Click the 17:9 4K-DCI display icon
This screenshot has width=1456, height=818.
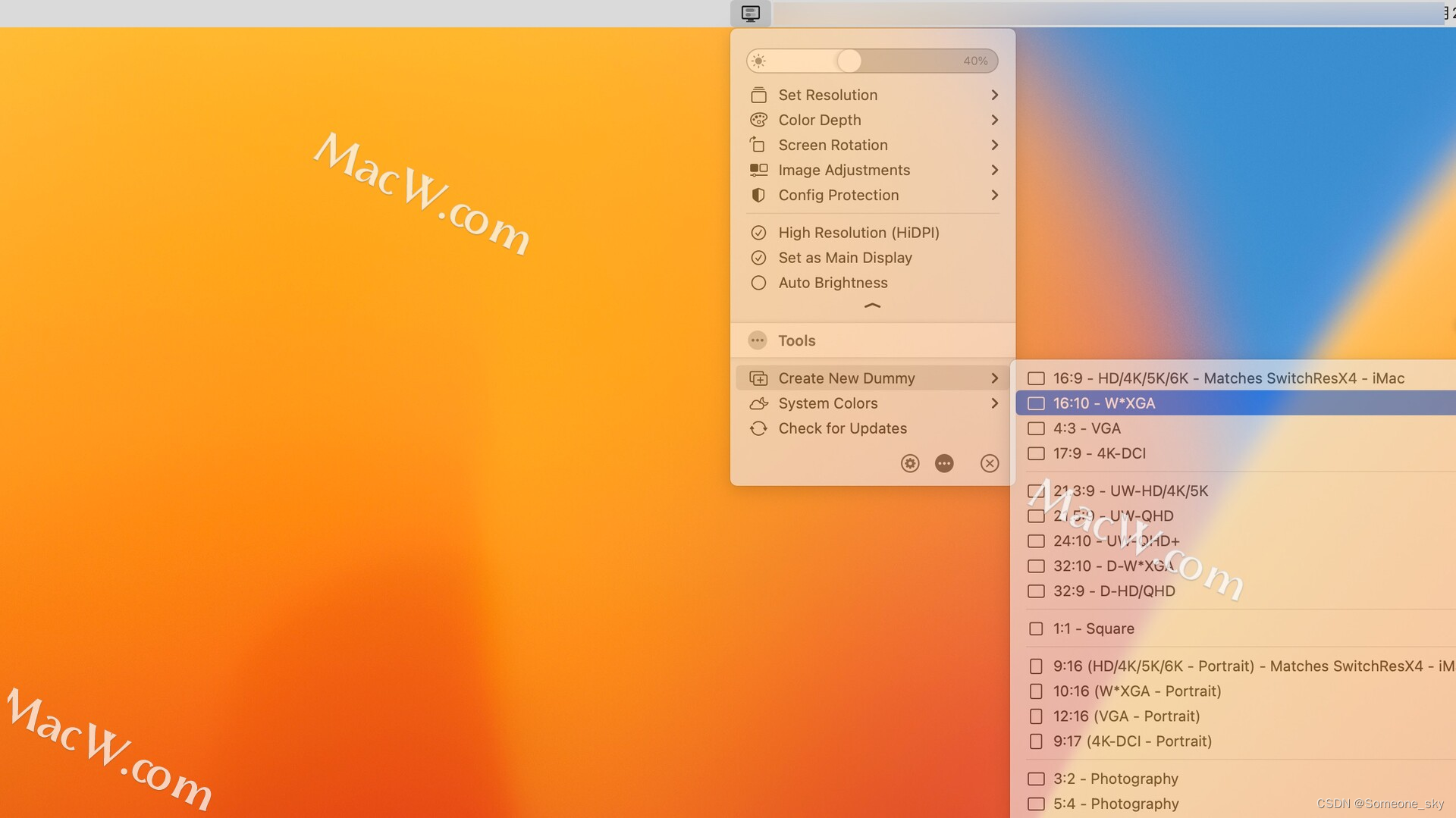[x=1036, y=453]
